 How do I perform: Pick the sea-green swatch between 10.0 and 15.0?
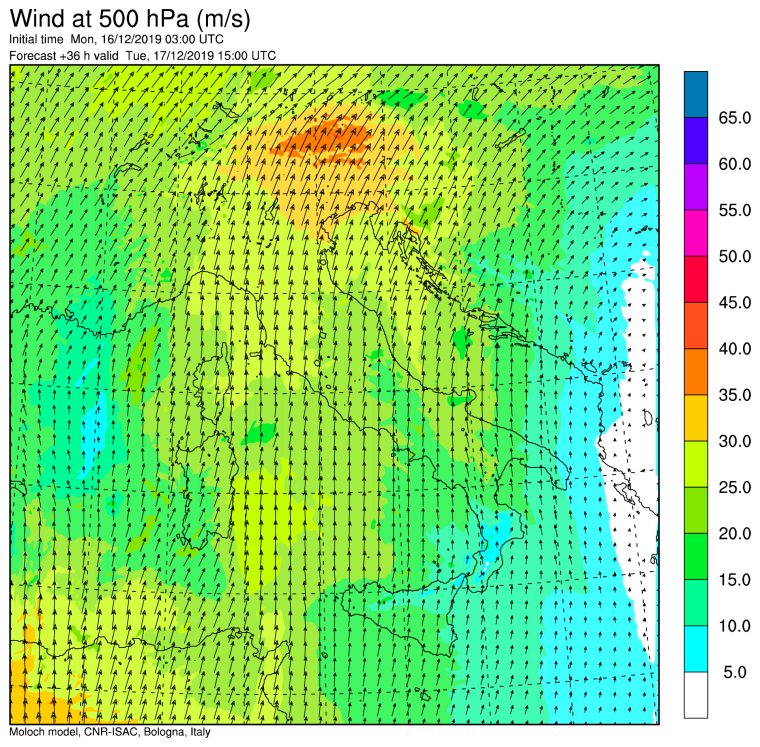(x=696, y=603)
